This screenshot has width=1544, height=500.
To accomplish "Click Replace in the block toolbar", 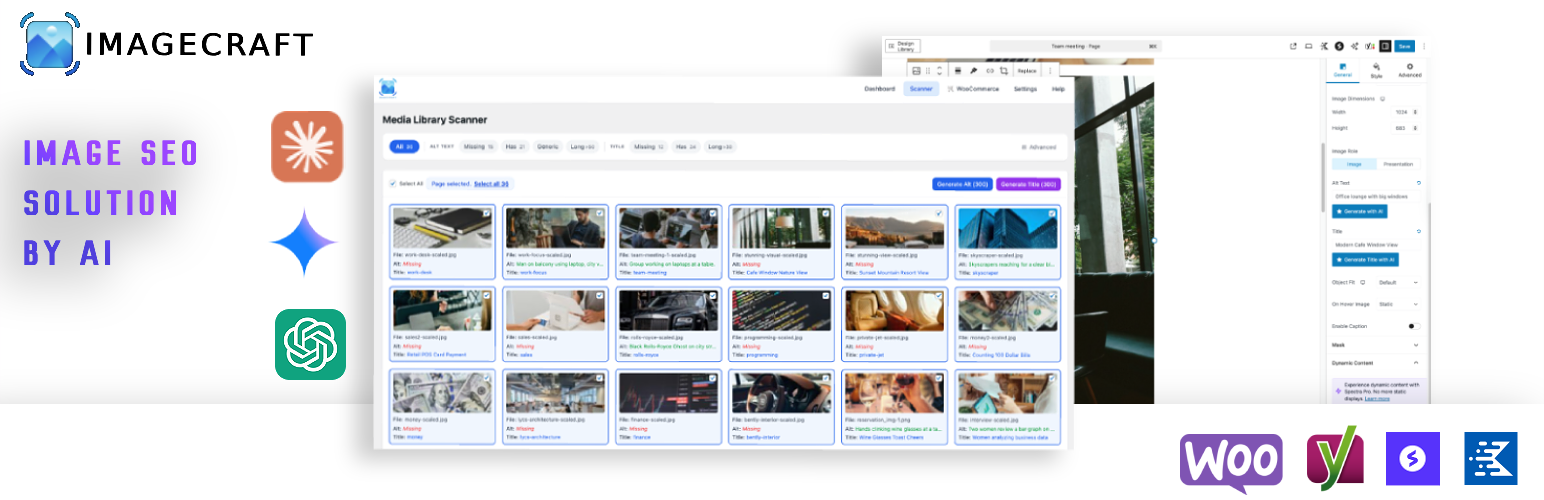I will click(x=1027, y=71).
